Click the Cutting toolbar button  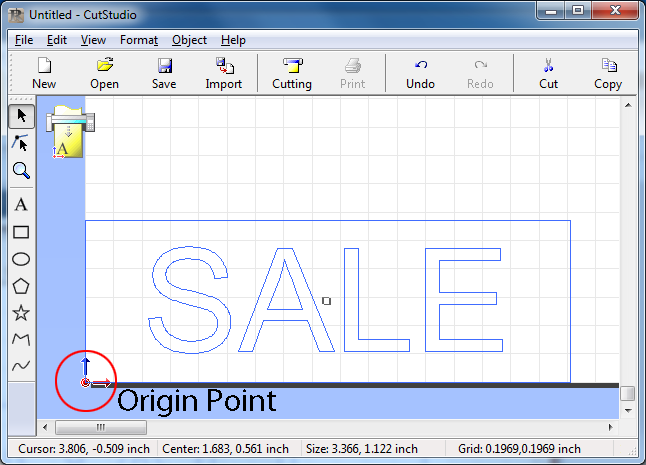(292, 73)
